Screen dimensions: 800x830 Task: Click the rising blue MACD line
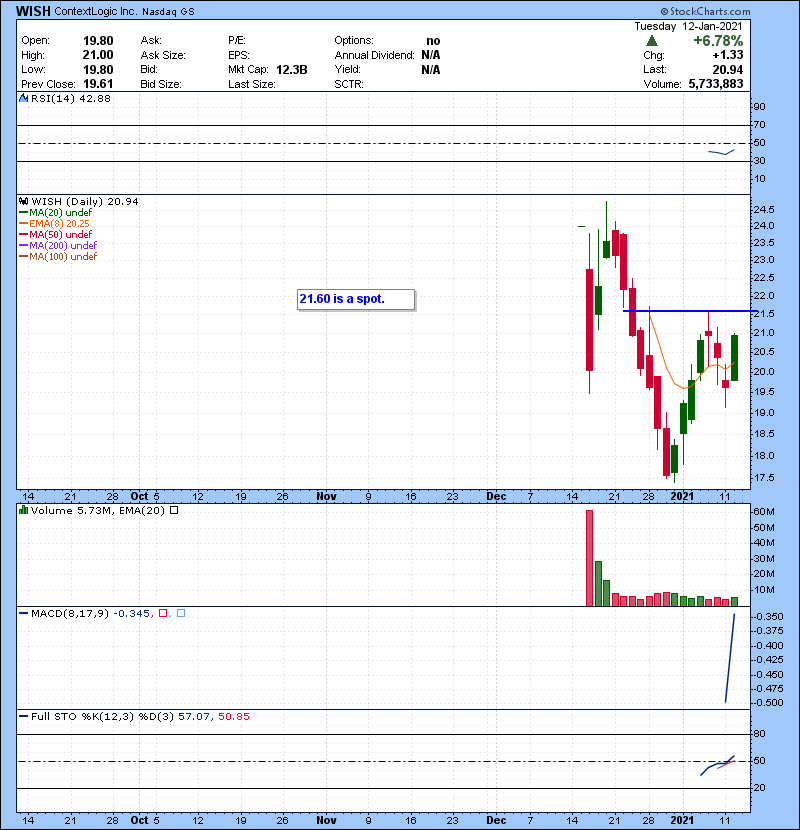[730, 658]
